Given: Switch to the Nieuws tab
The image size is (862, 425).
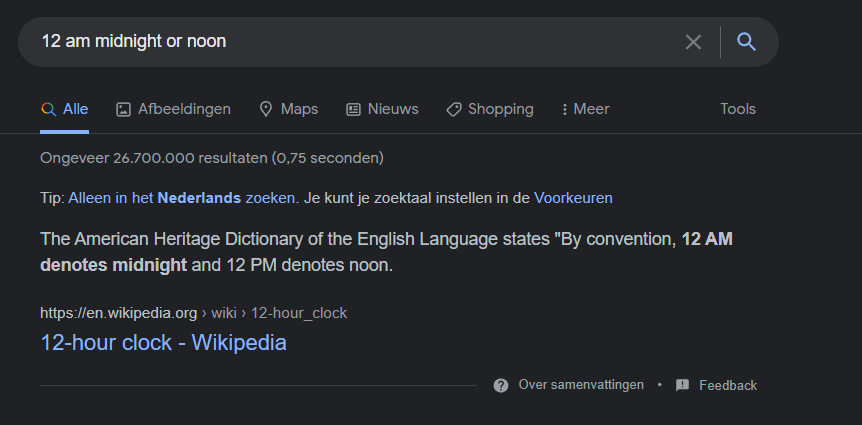Looking at the screenshot, I should [x=382, y=109].
